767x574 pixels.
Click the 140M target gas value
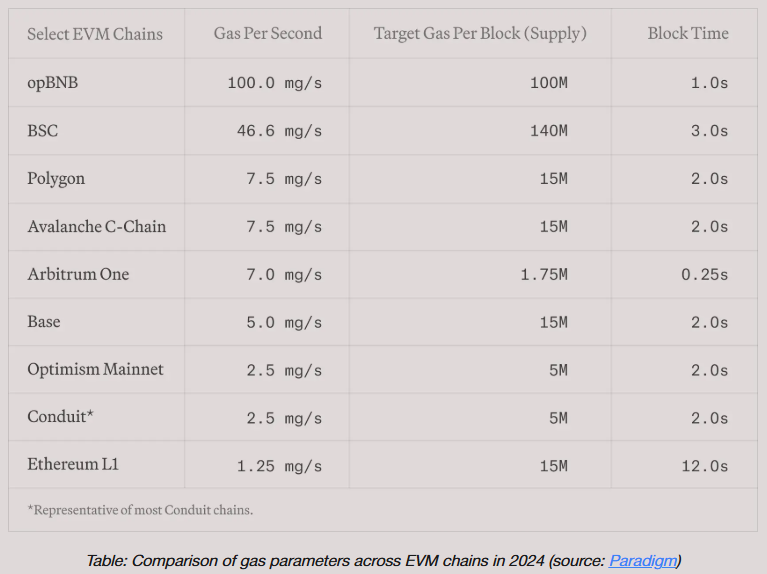pos(549,131)
